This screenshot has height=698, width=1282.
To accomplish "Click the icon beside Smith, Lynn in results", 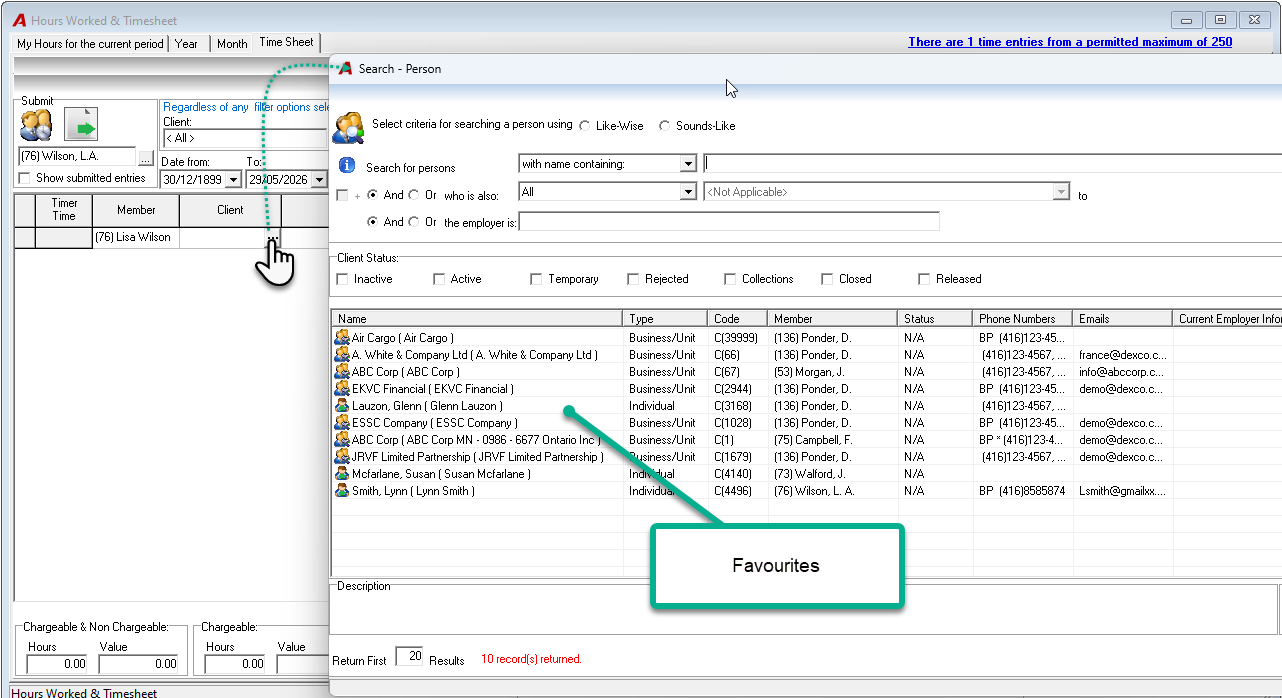I will [x=342, y=491].
